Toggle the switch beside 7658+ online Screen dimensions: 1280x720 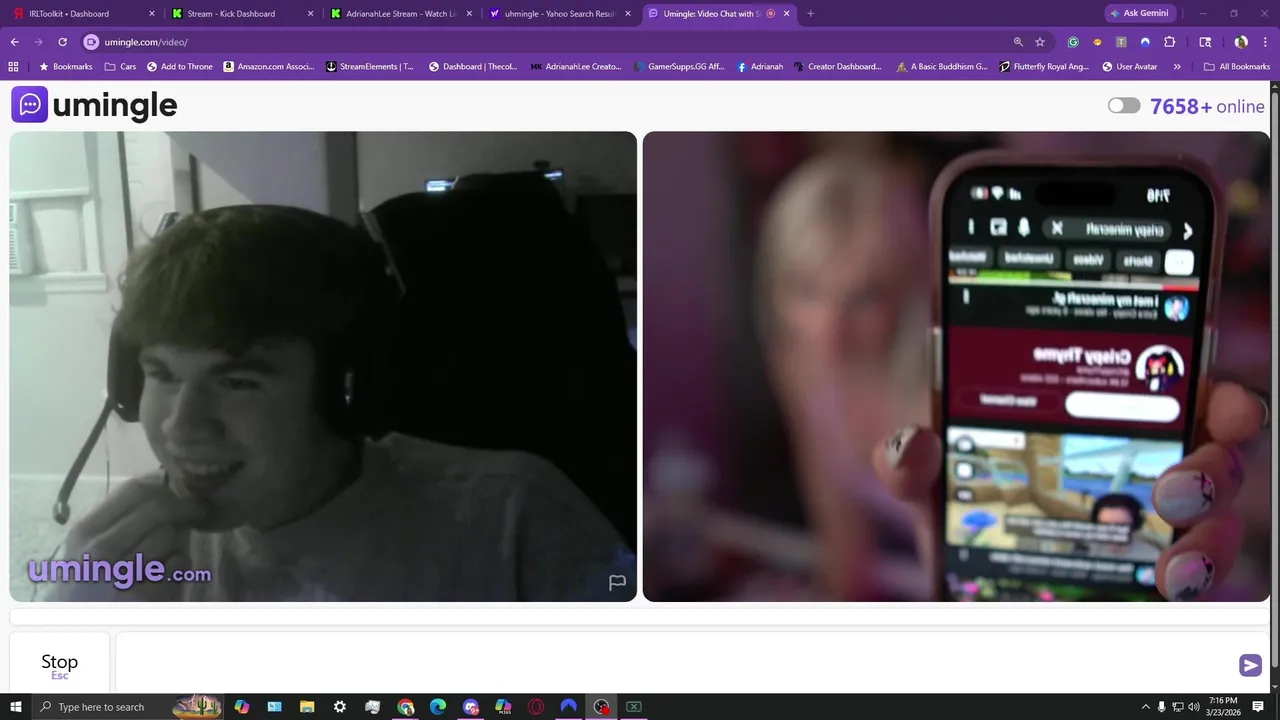click(1124, 106)
